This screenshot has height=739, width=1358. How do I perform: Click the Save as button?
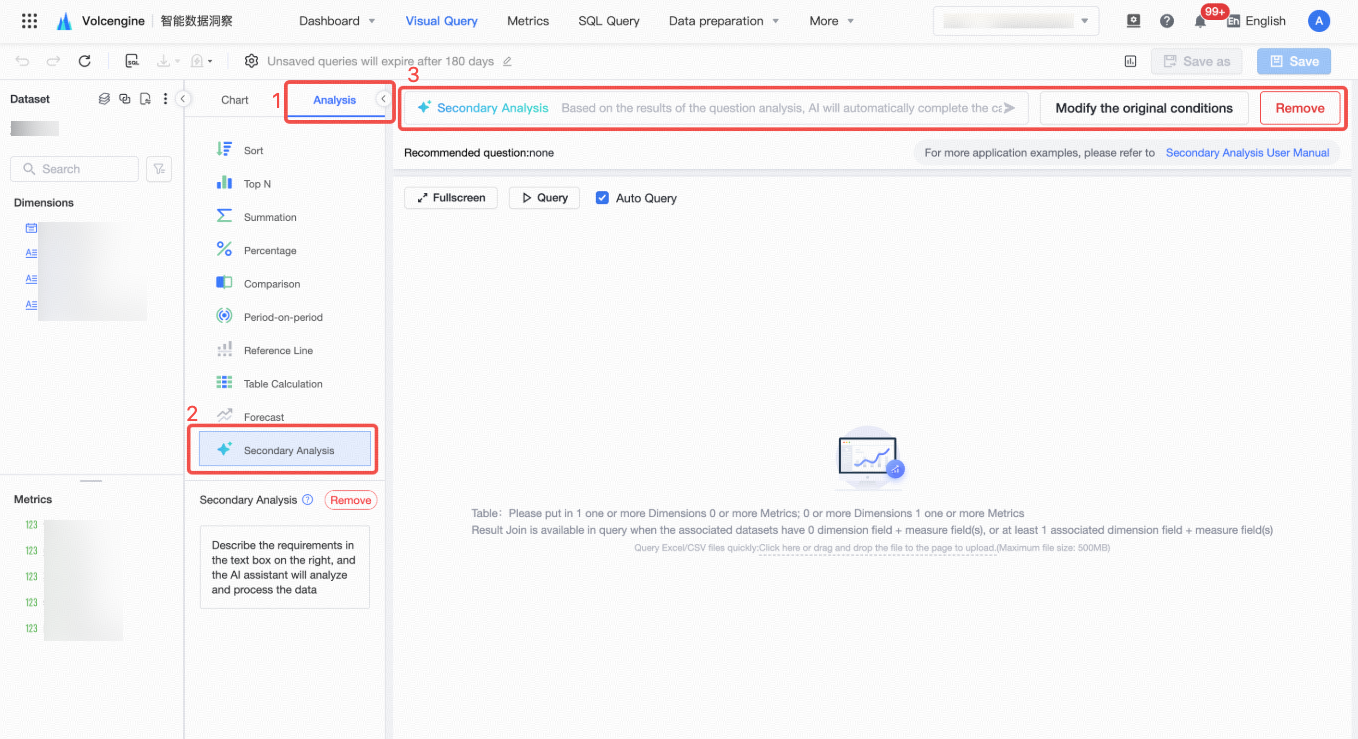pos(1197,61)
